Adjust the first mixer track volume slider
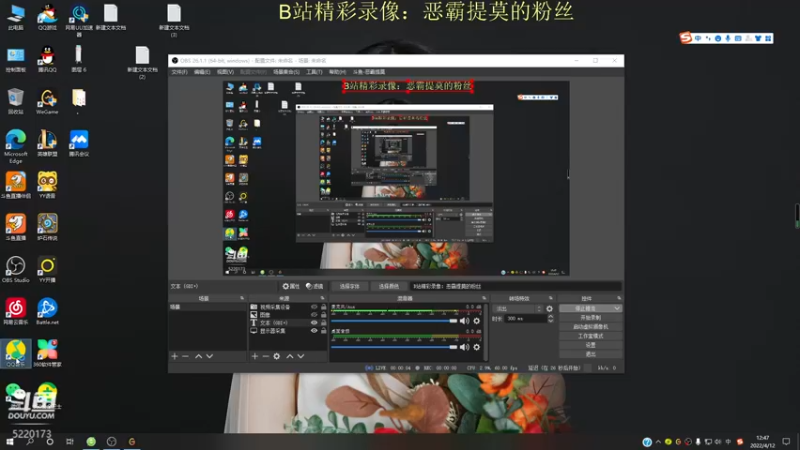This screenshot has width=800, height=450. point(394,321)
